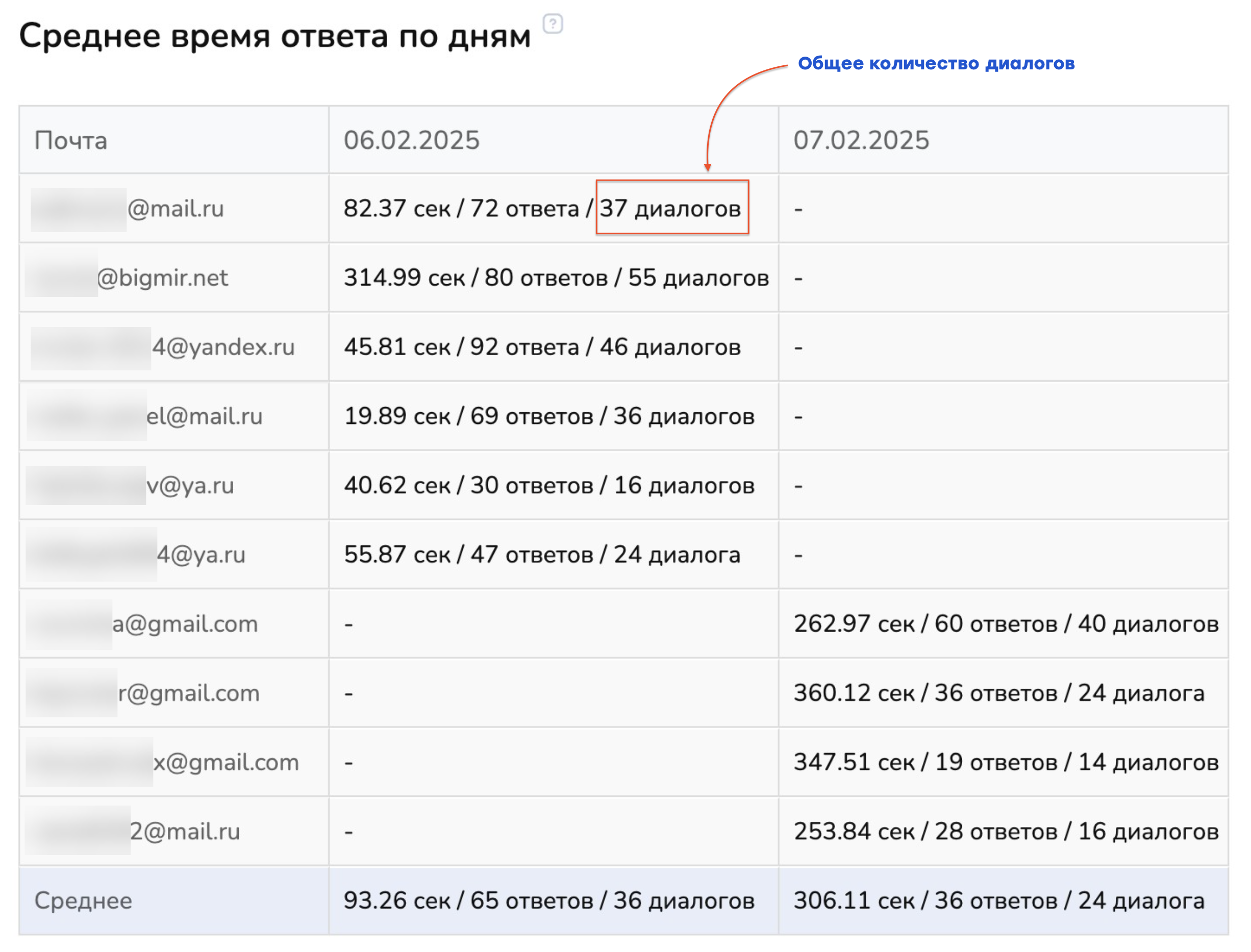Screen dimensions: 1251x952
Task: Click the help question mark icon
Action: [x=553, y=24]
